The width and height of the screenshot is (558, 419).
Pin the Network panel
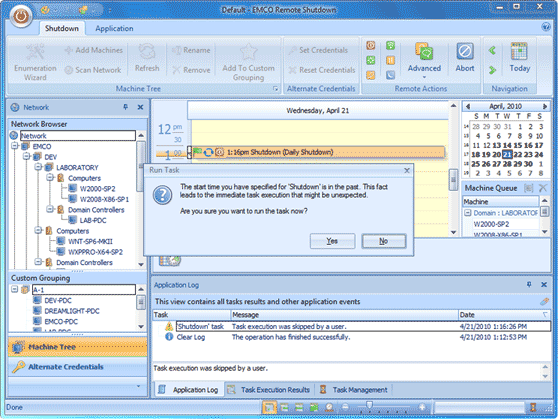tap(125, 107)
